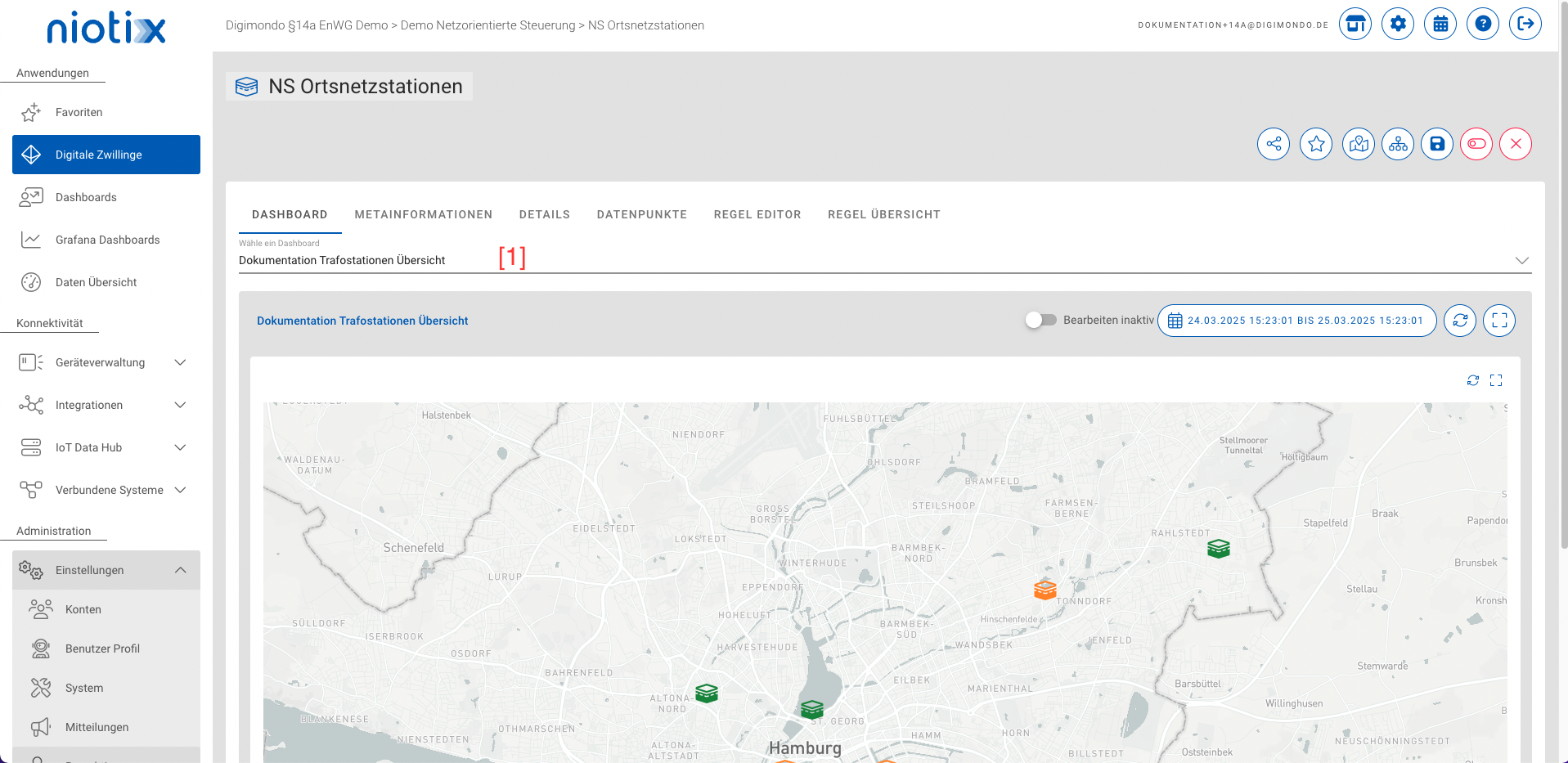Refresh the map widget small icon

click(1473, 380)
